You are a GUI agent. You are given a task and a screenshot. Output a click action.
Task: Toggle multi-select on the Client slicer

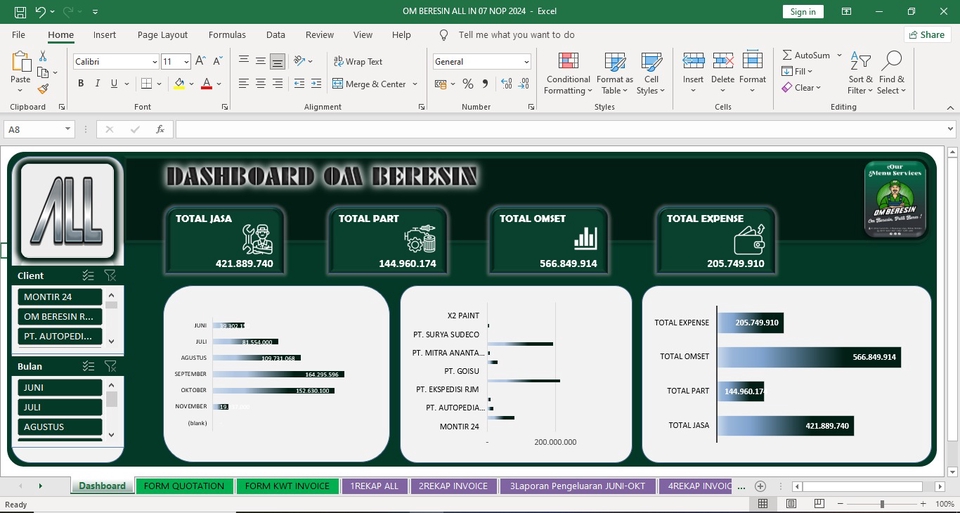[88, 276]
